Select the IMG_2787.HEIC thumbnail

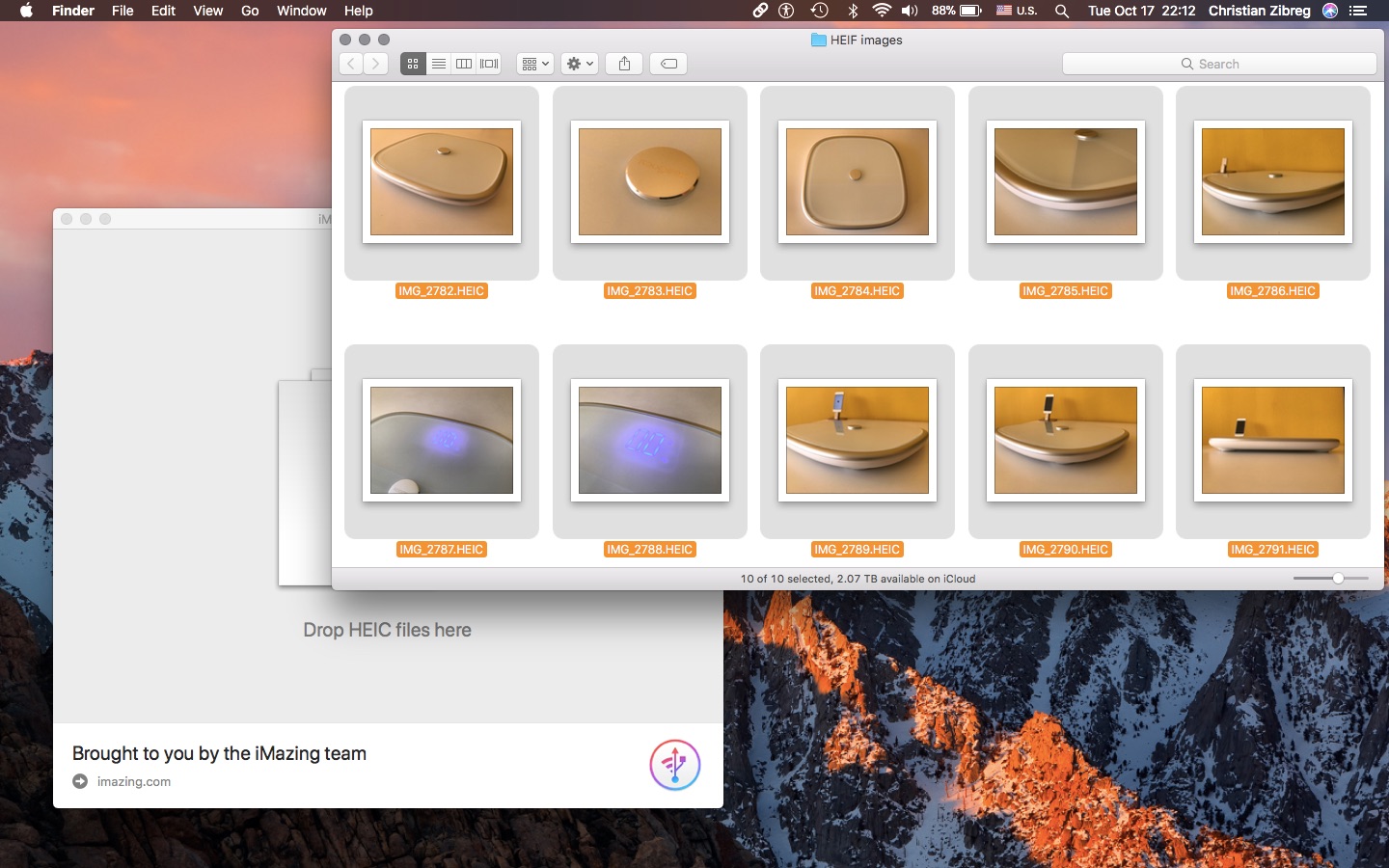tap(442, 441)
